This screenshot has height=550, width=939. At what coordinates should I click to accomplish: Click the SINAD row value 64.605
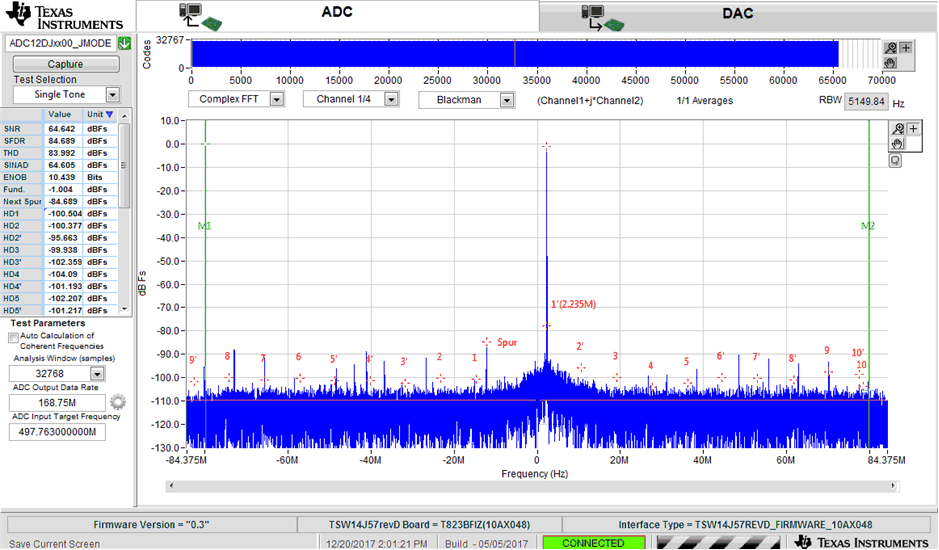pos(62,165)
